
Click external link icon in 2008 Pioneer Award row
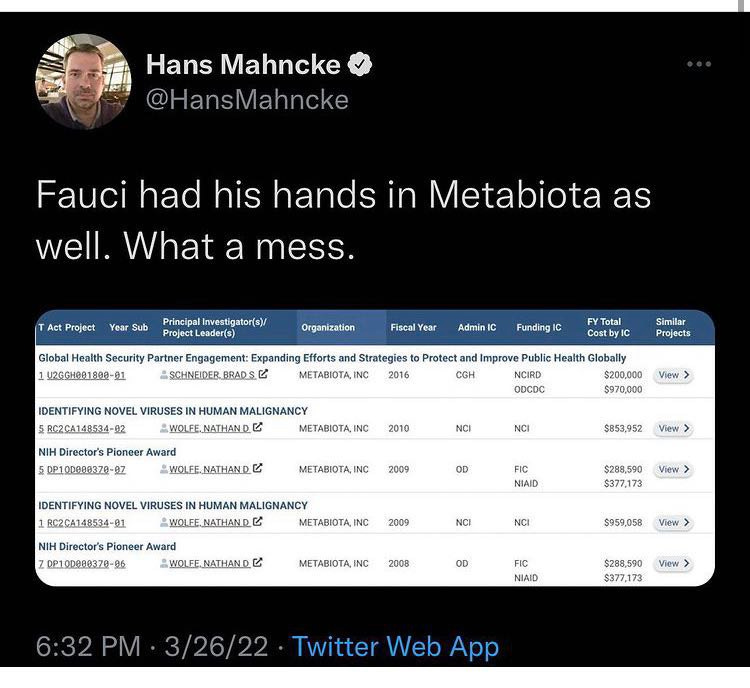click(257, 563)
